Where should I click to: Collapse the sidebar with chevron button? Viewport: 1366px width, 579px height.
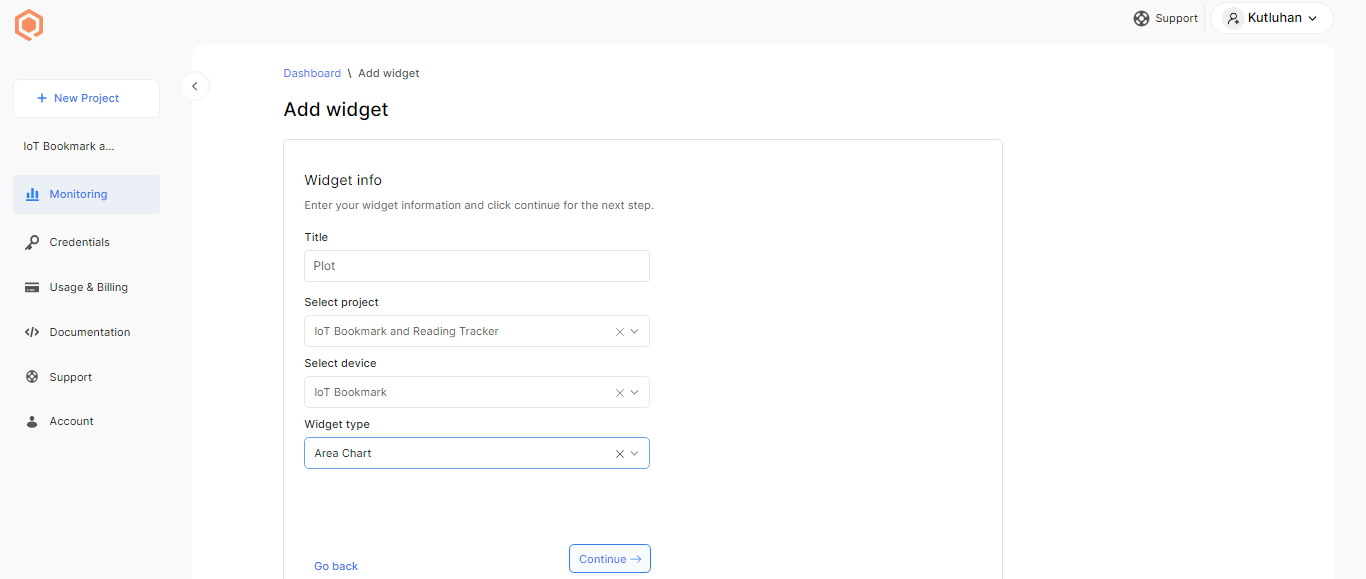(x=195, y=86)
